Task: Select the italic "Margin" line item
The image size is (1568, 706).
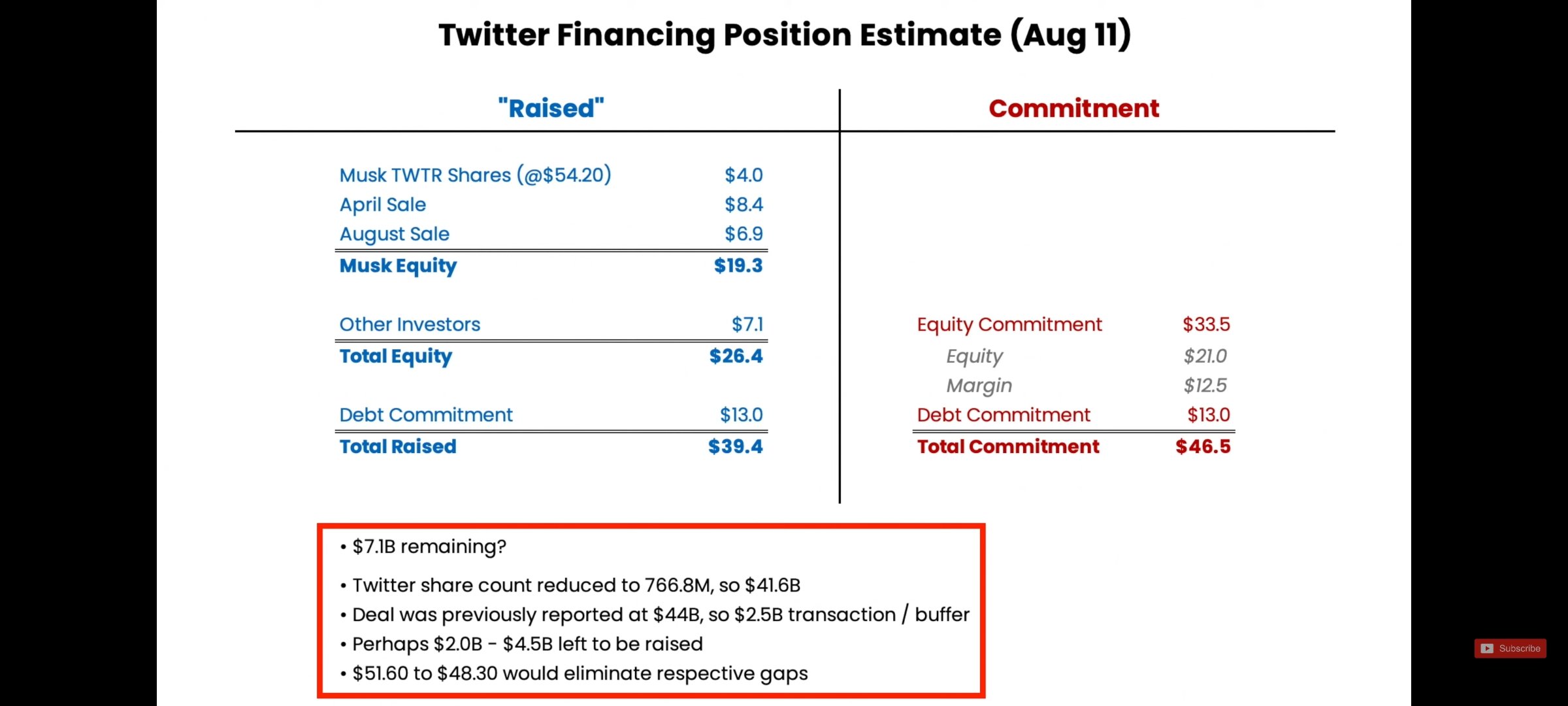Action: 979,386
